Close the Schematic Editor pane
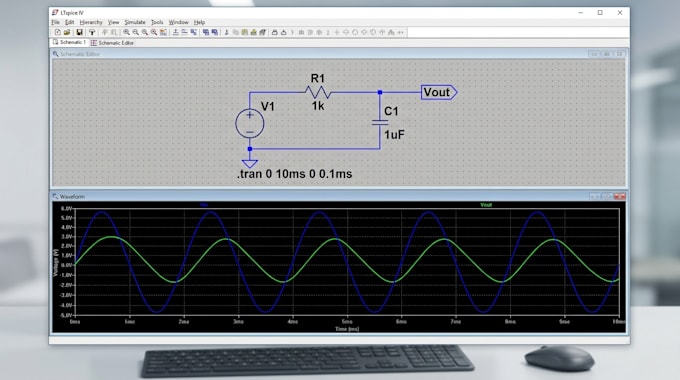The width and height of the screenshot is (680, 380). [x=620, y=54]
